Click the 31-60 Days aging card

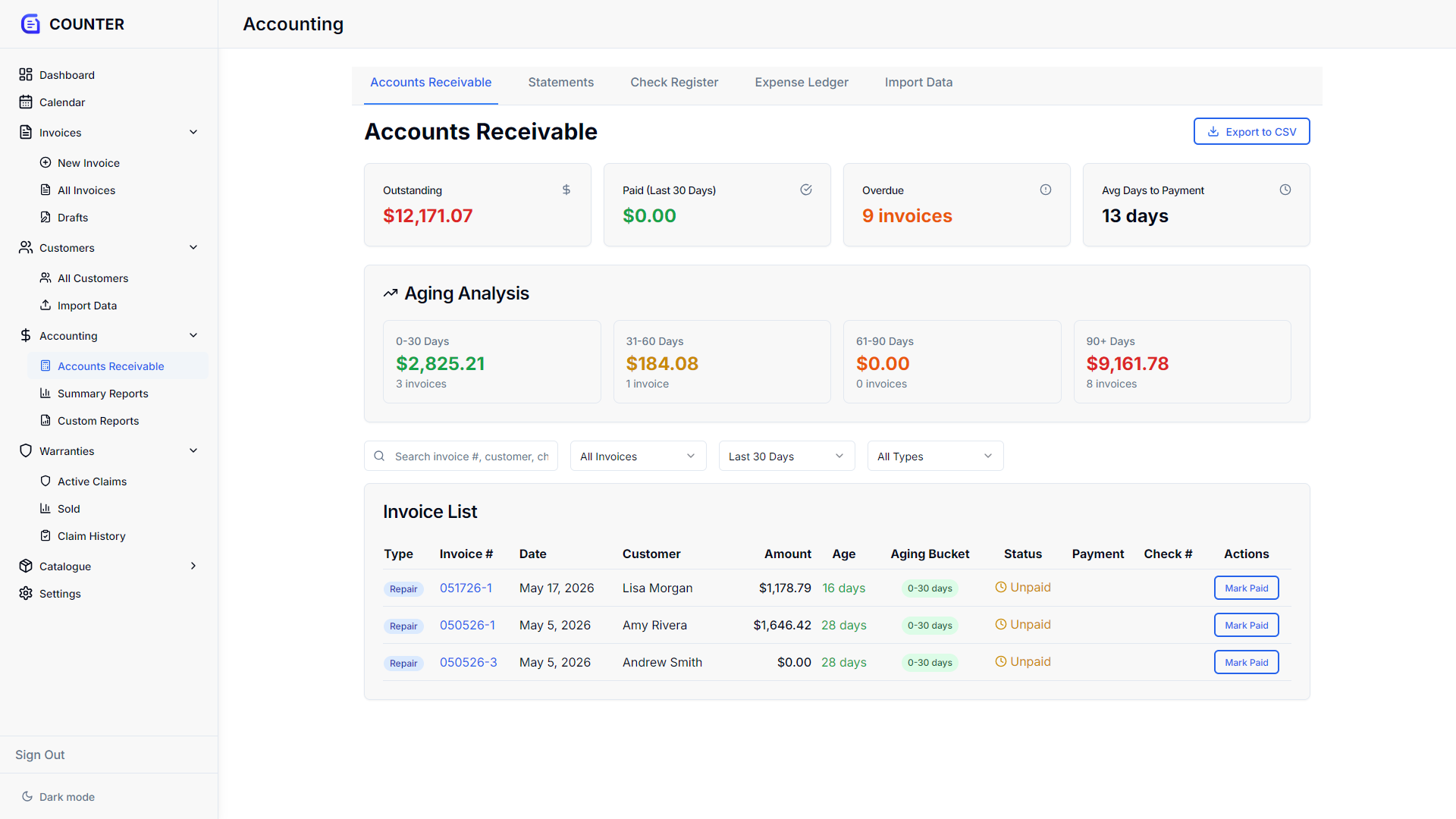click(722, 362)
